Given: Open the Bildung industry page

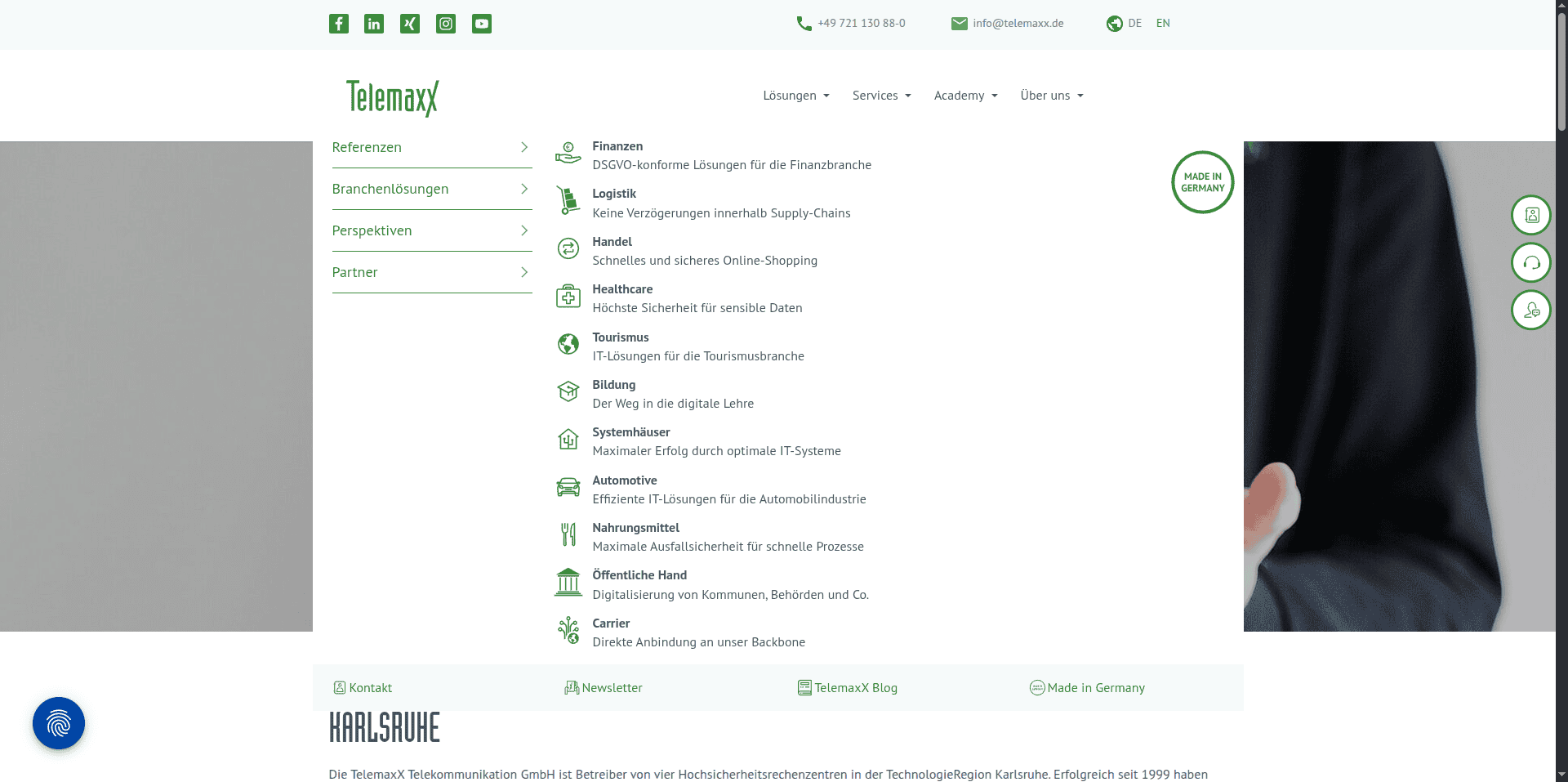Looking at the screenshot, I should coord(614,385).
